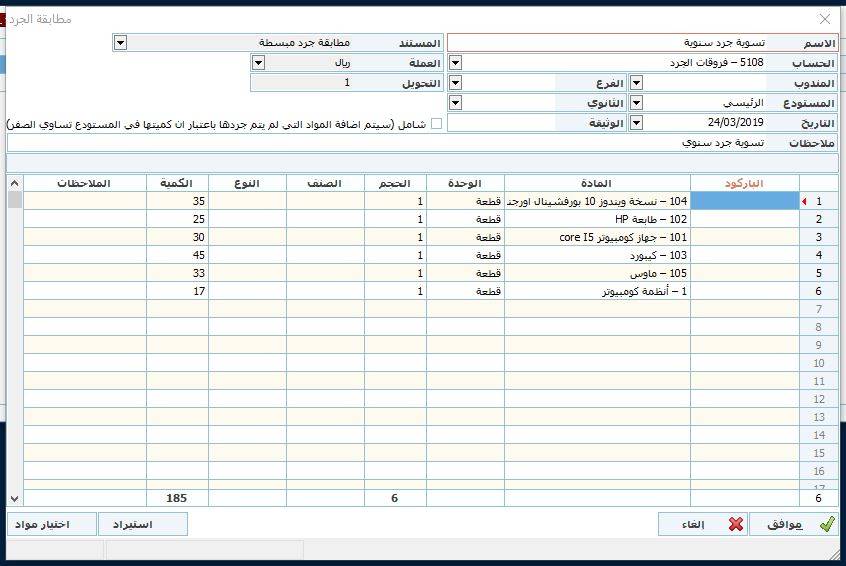This screenshot has height=566, width=846.
Task: Click the table scrollbar up arrow
Action: [x=15, y=183]
